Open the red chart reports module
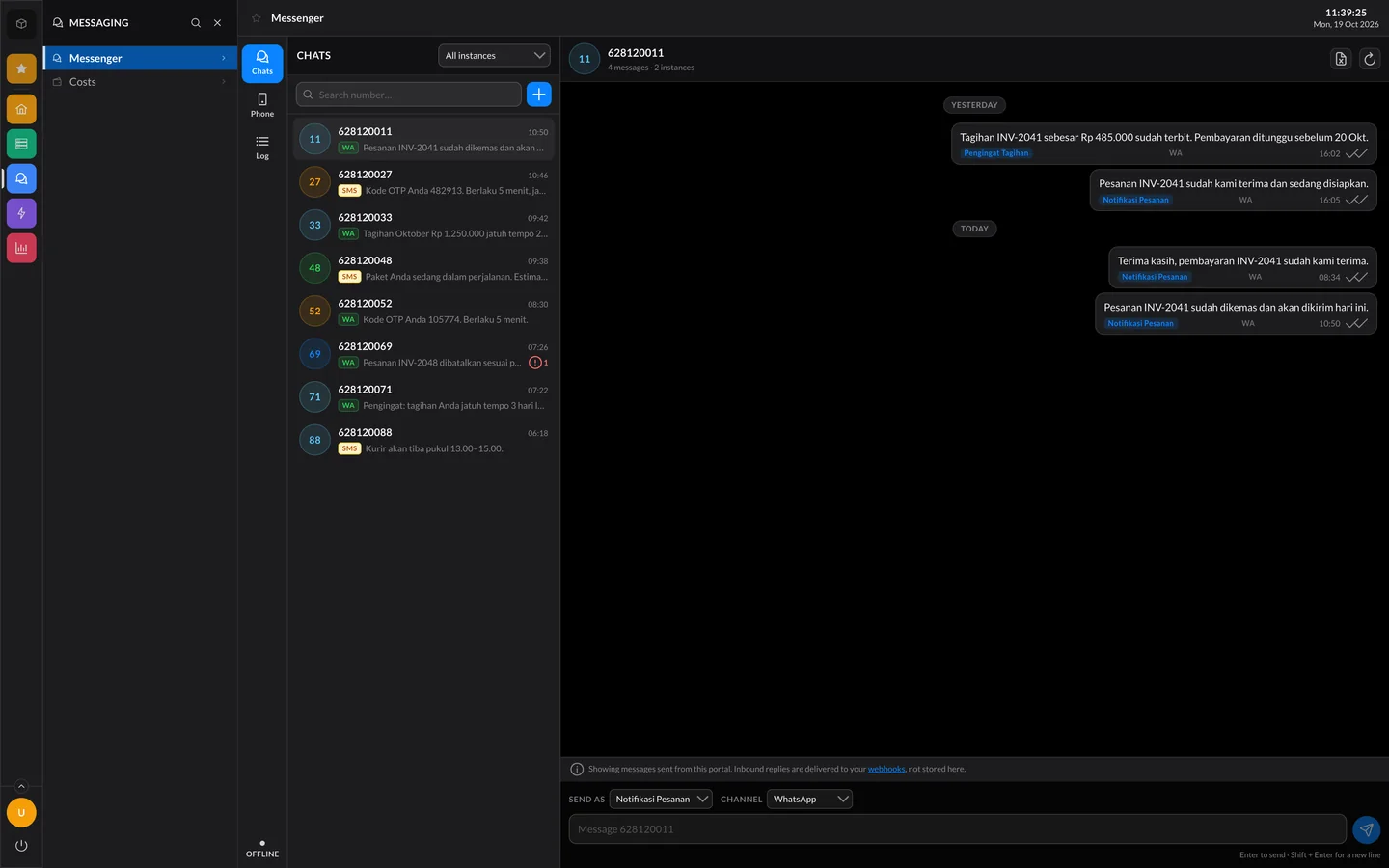Screen dimensions: 1389x868 (x=21, y=248)
